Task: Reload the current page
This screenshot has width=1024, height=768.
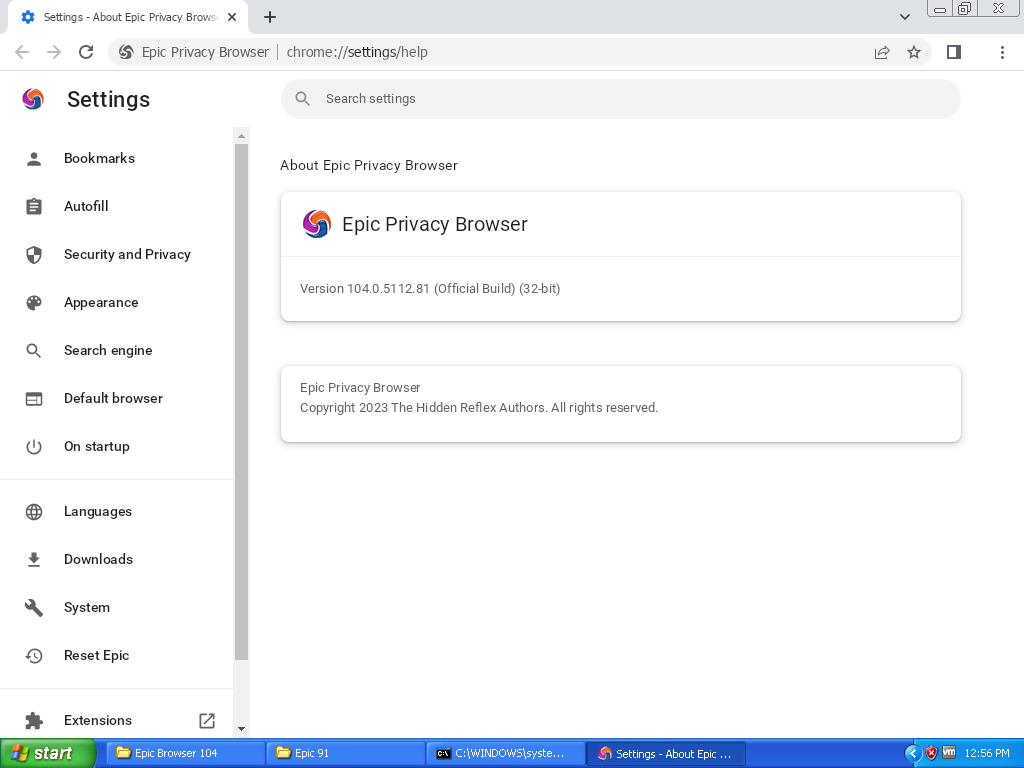Action: click(x=86, y=52)
